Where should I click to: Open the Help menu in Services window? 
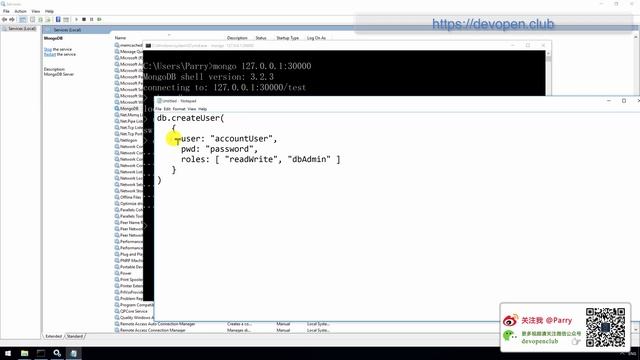click(49, 11)
